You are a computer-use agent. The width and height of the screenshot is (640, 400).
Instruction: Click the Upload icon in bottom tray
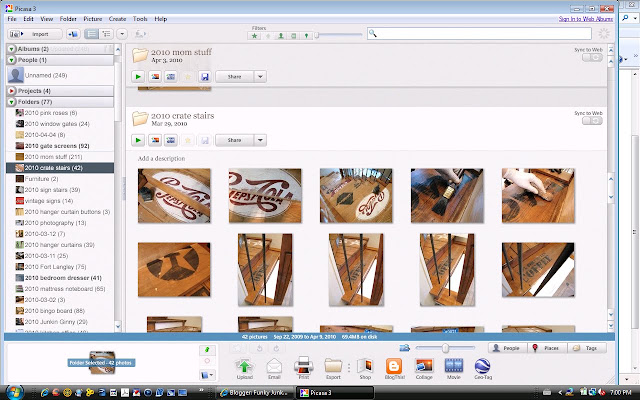(x=244, y=366)
